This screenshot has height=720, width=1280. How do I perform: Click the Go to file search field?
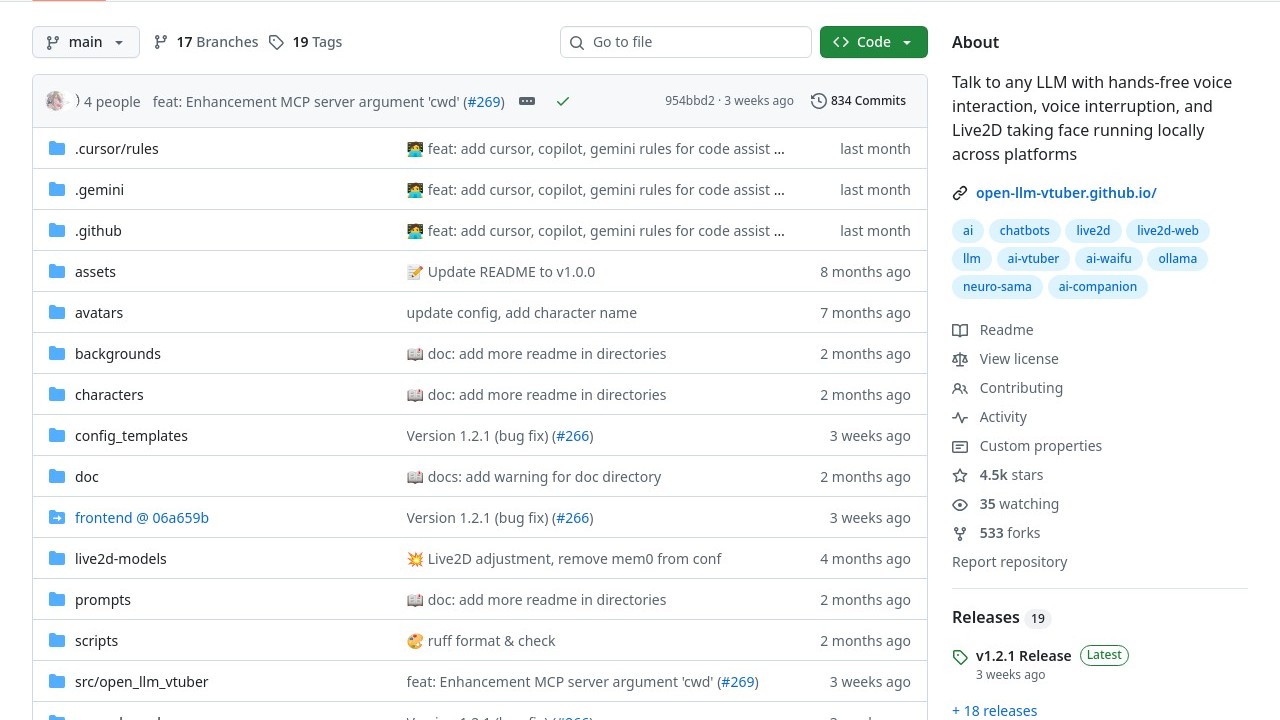point(686,42)
